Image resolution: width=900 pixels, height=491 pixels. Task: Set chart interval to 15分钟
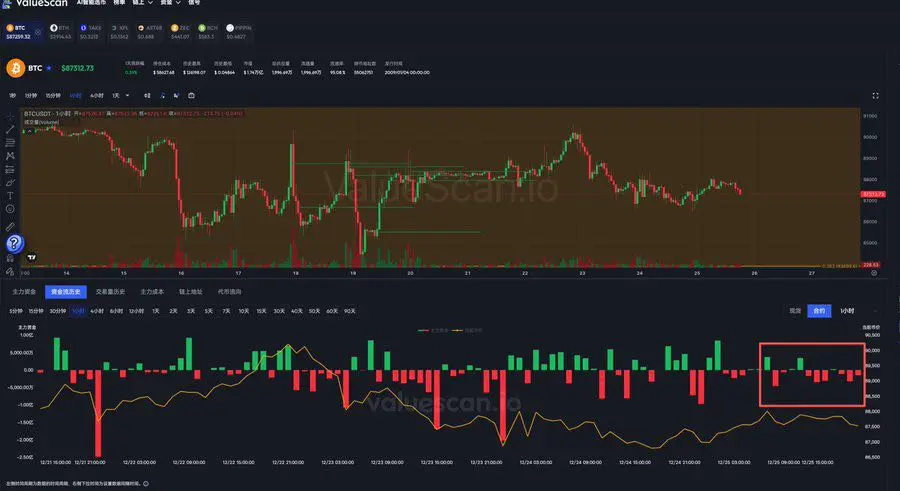click(53, 95)
